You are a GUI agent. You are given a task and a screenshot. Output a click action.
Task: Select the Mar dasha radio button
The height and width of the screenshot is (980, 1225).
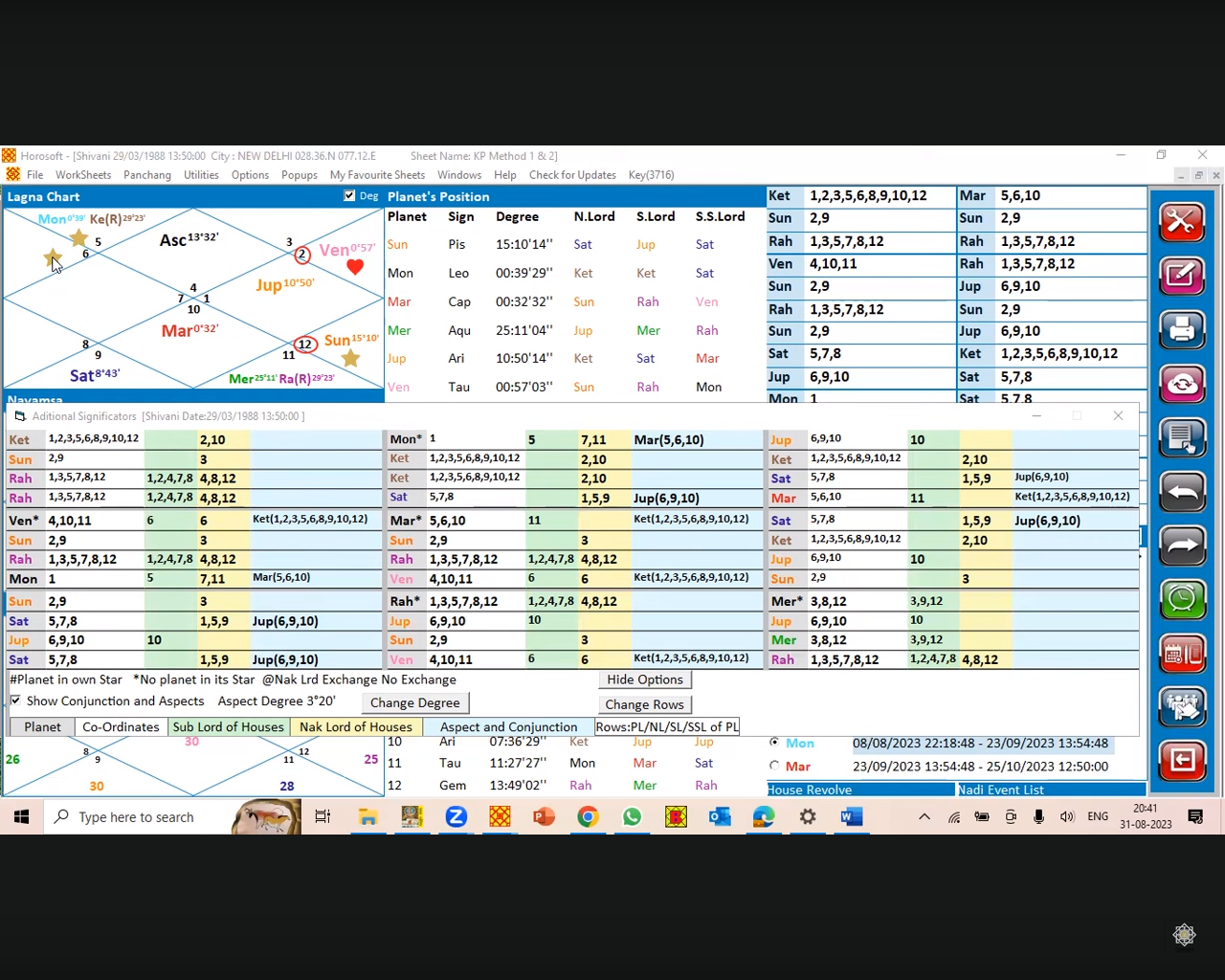pyautogui.click(x=774, y=766)
